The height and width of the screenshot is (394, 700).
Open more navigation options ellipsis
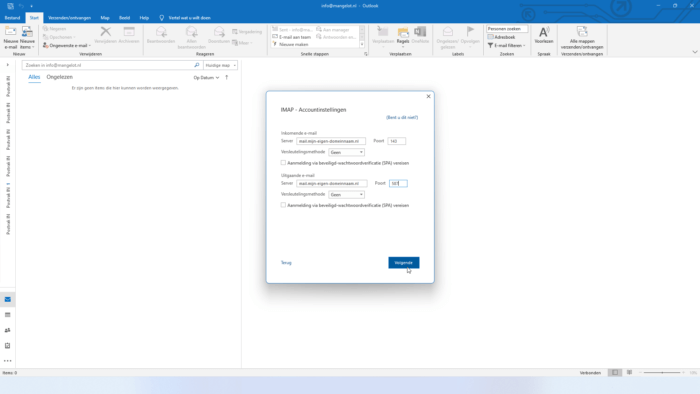pos(8,361)
